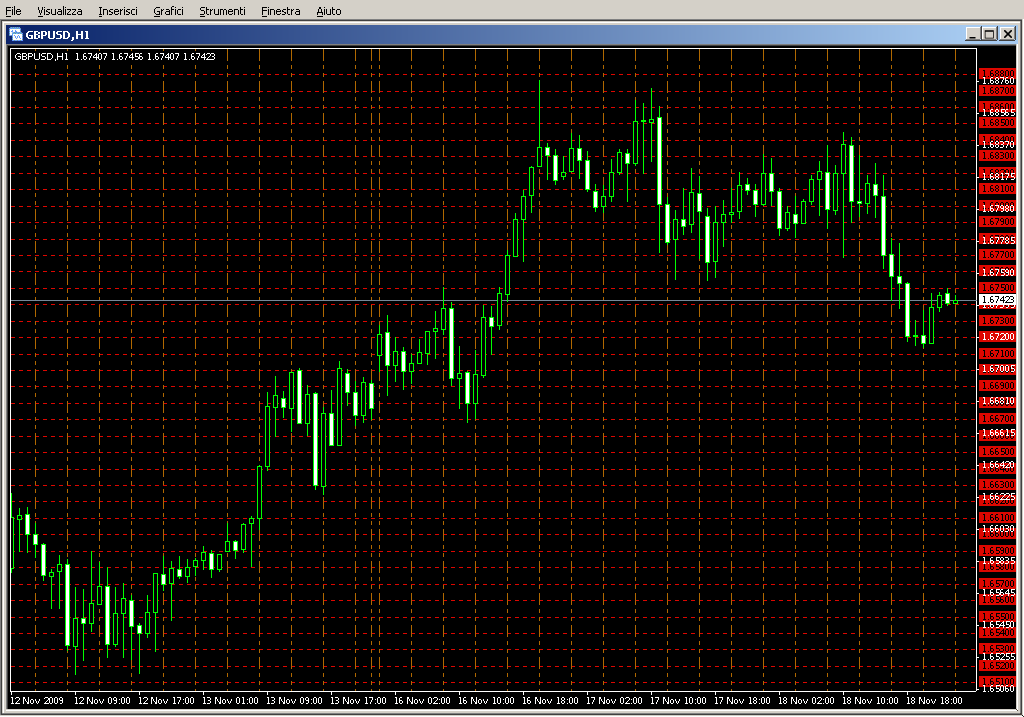This screenshot has height=717, width=1024.
Task: Click the '17 Nov 18:00' time label
Action: (742, 700)
